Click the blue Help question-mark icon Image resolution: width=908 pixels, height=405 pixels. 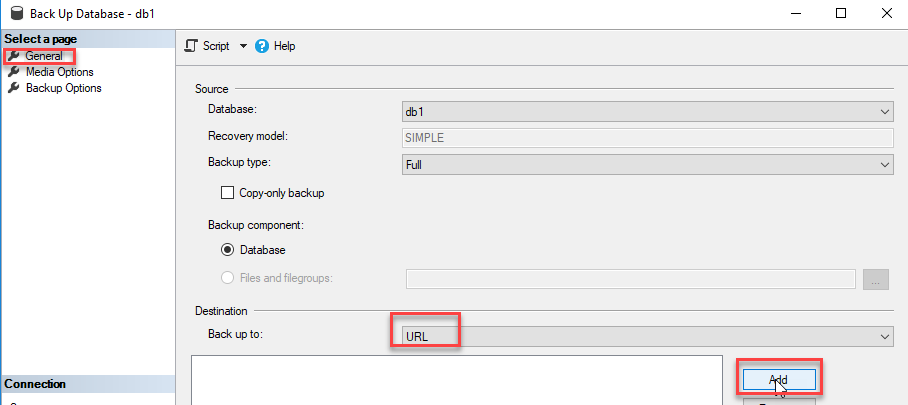(263, 46)
